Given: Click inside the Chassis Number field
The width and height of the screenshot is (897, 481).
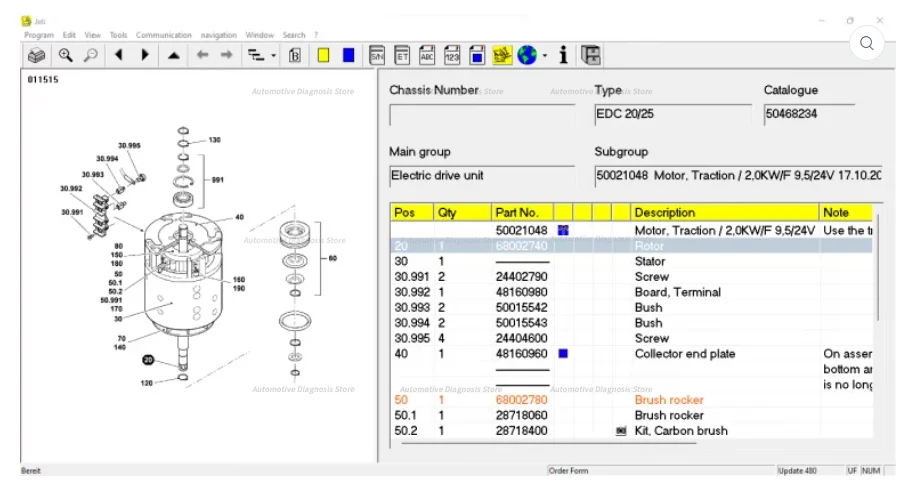Looking at the screenshot, I should point(482,114).
